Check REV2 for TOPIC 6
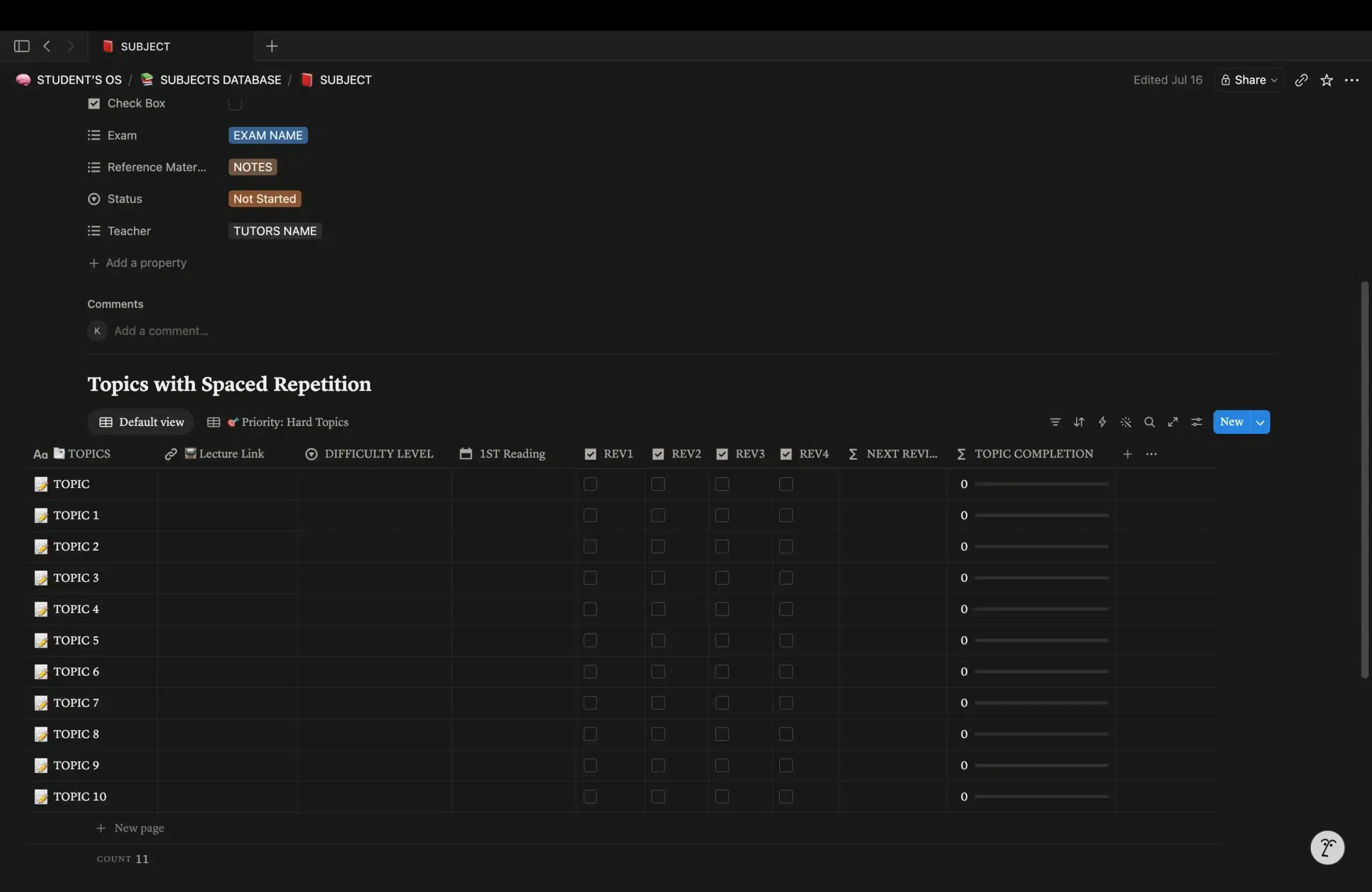The width and height of the screenshot is (1372, 892). coord(658,671)
